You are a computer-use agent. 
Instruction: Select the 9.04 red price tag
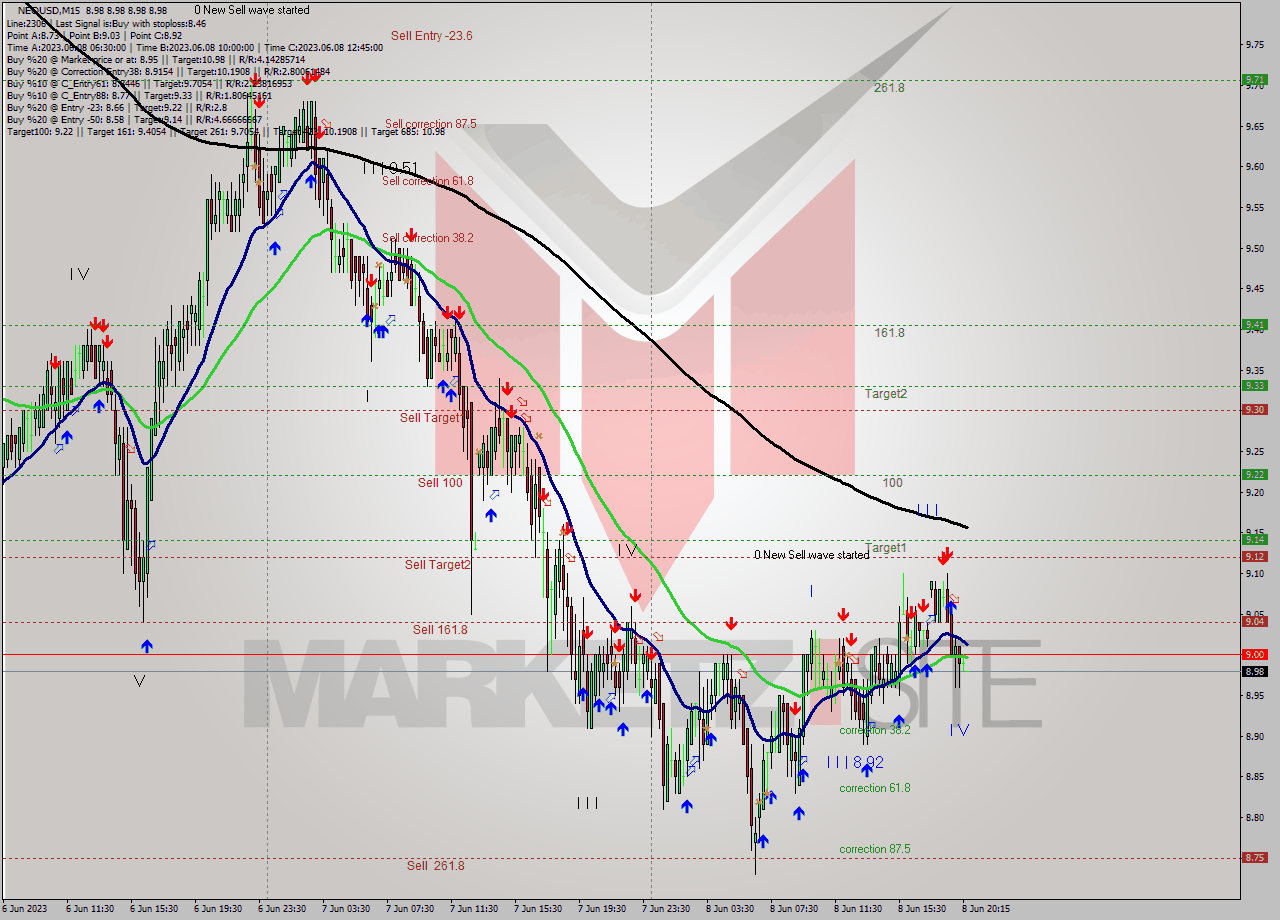1254,621
